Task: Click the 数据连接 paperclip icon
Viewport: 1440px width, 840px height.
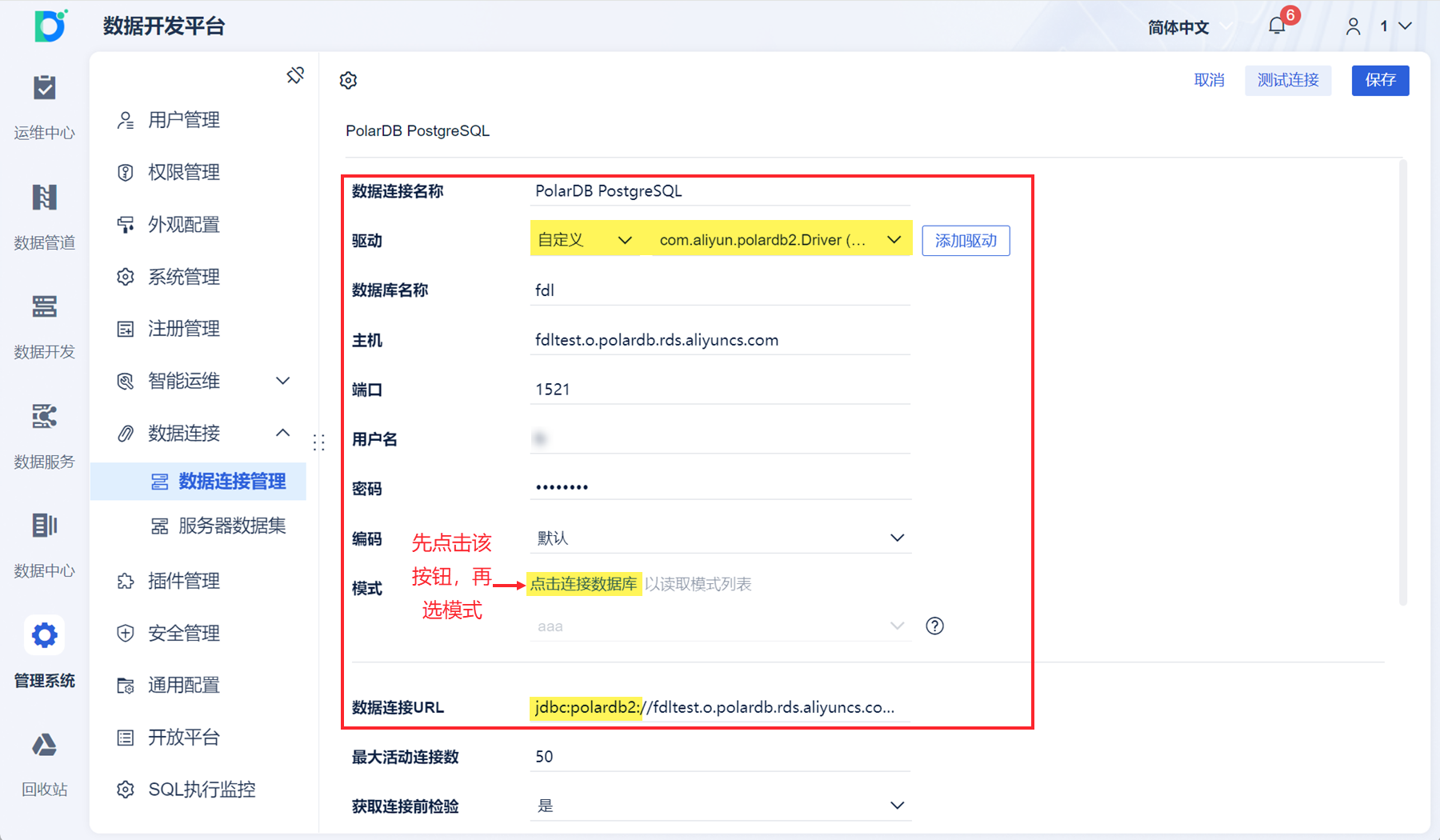Action: tap(126, 434)
